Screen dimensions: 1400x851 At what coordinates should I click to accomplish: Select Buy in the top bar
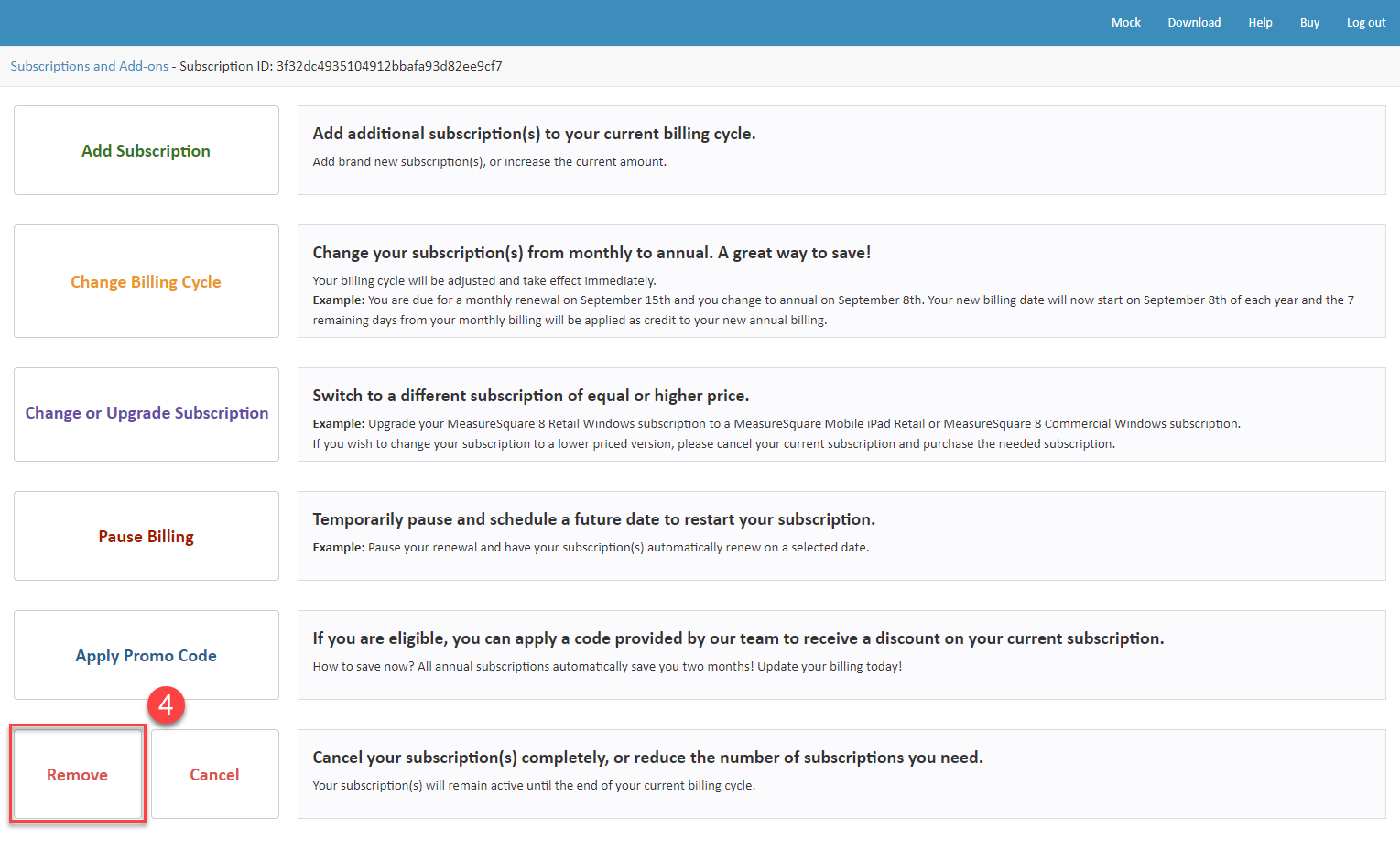(x=1309, y=23)
